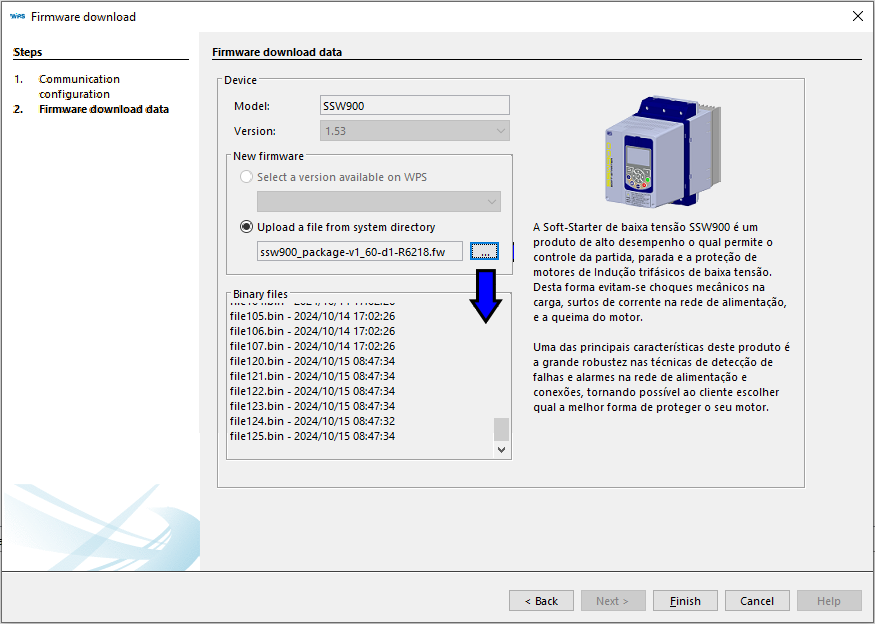Select 'Upload a file from system directory' radio
The image size is (875, 624).
pyautogui.click(x=246, y=227)
